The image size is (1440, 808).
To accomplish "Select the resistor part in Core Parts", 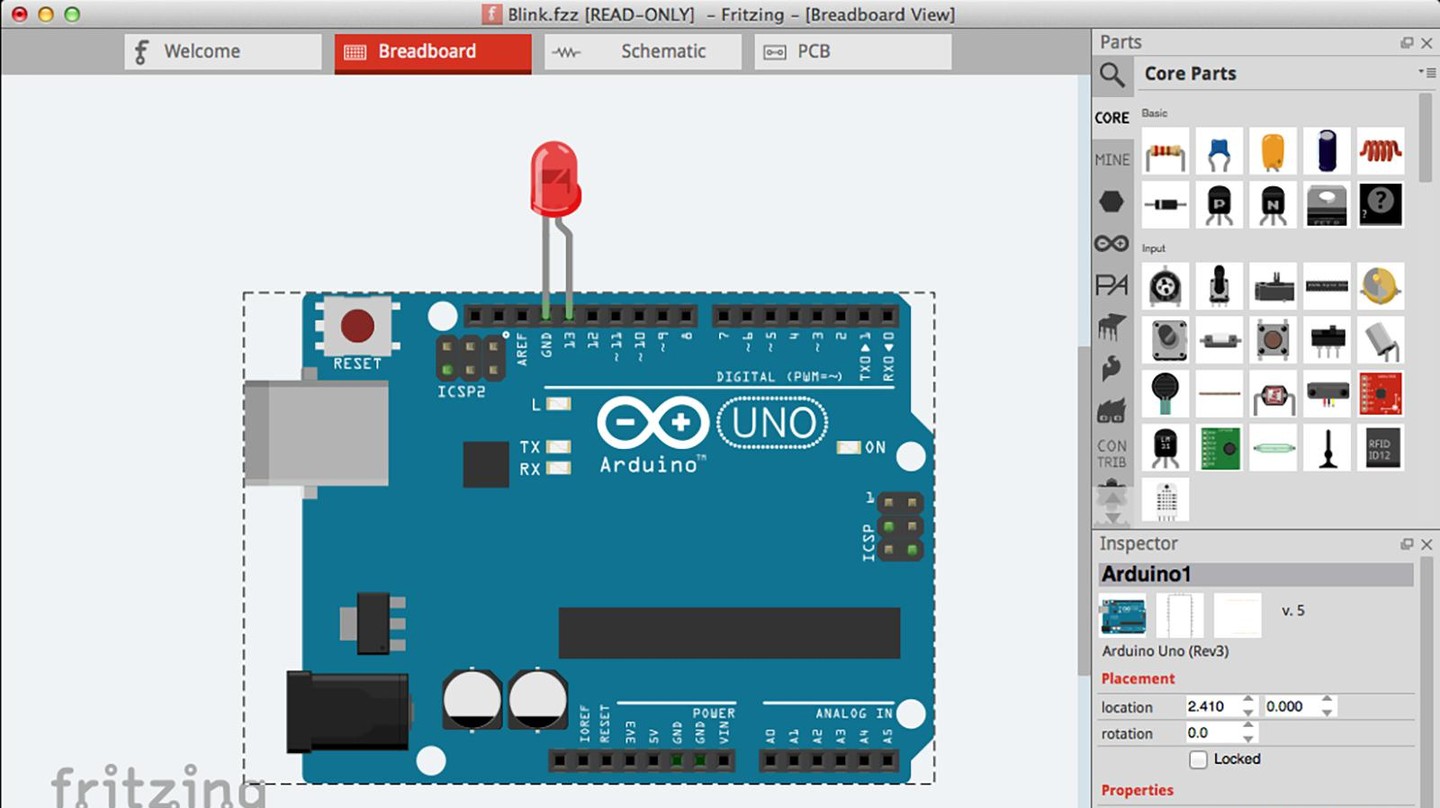I will 1165,151.
